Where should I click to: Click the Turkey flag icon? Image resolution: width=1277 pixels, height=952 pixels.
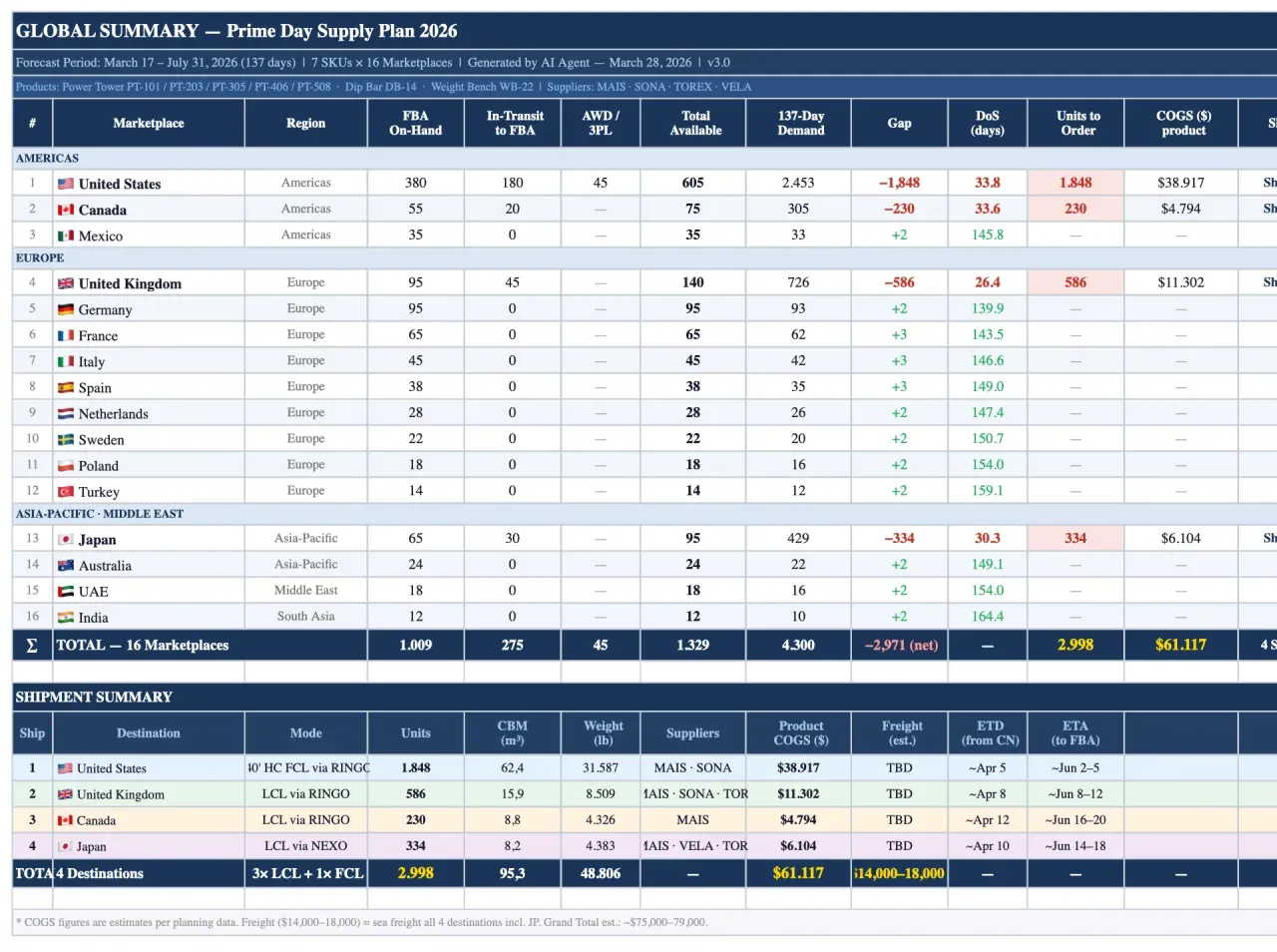click(x=66, y=491)
